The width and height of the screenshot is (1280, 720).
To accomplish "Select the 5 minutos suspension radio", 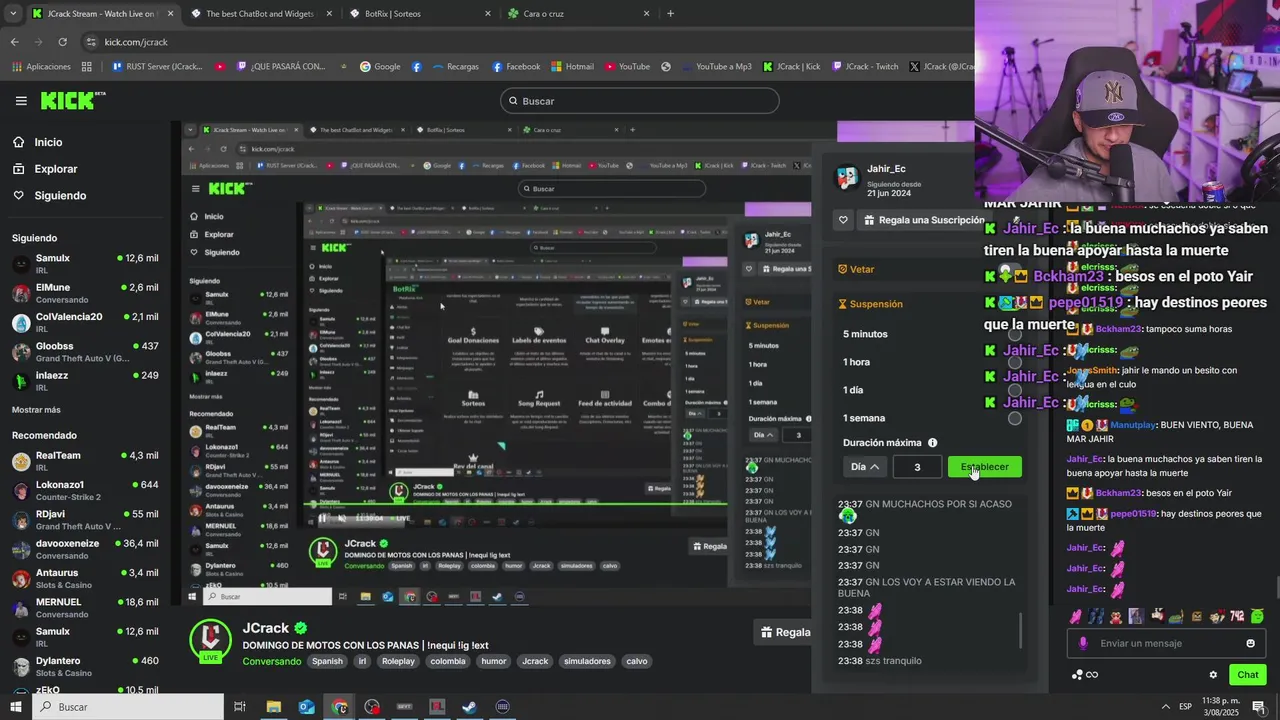I will pos(1015,335).
